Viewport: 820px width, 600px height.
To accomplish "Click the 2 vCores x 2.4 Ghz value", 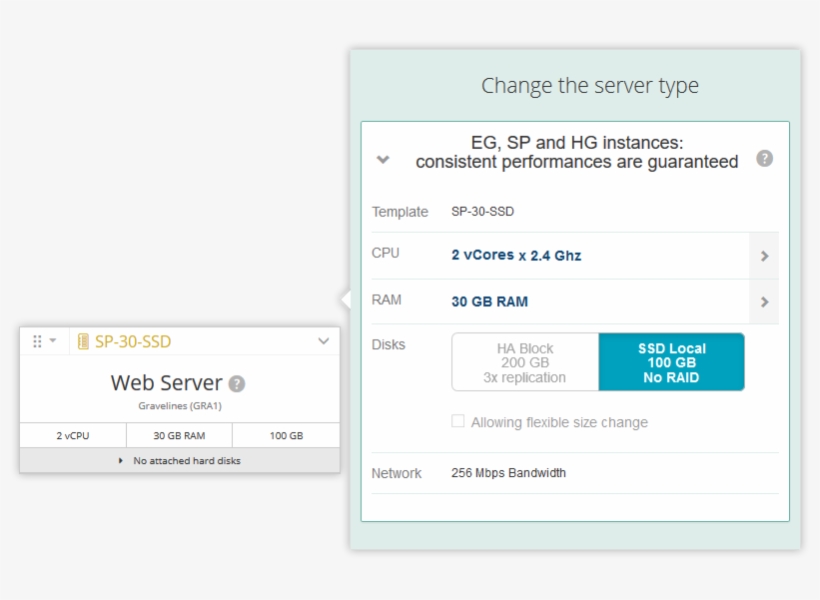I will click(516, 255).
